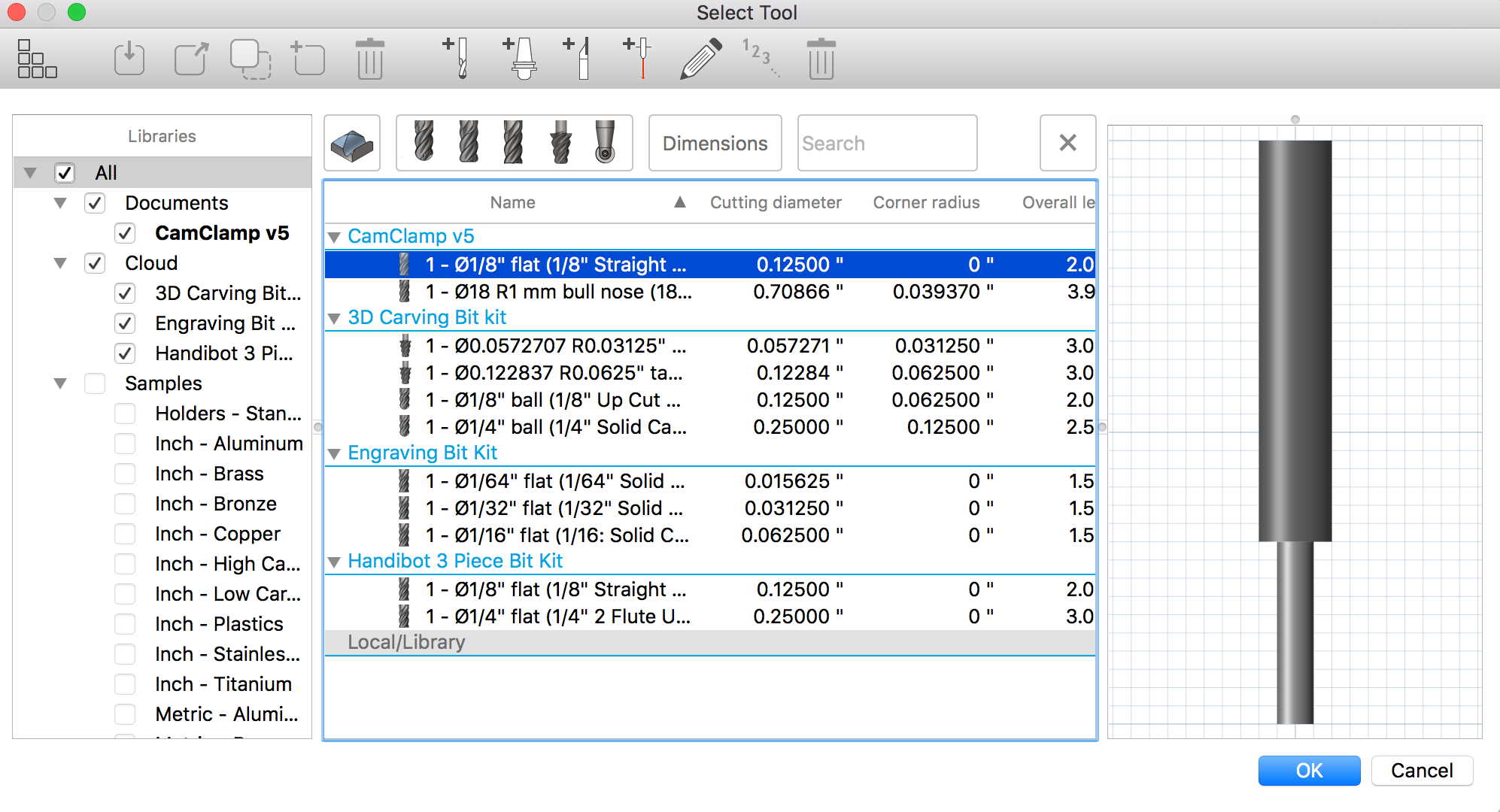Check the Samples library checkbox
Image resolution: width=1500 pixels, height=812 pixels.
(96, 383)
